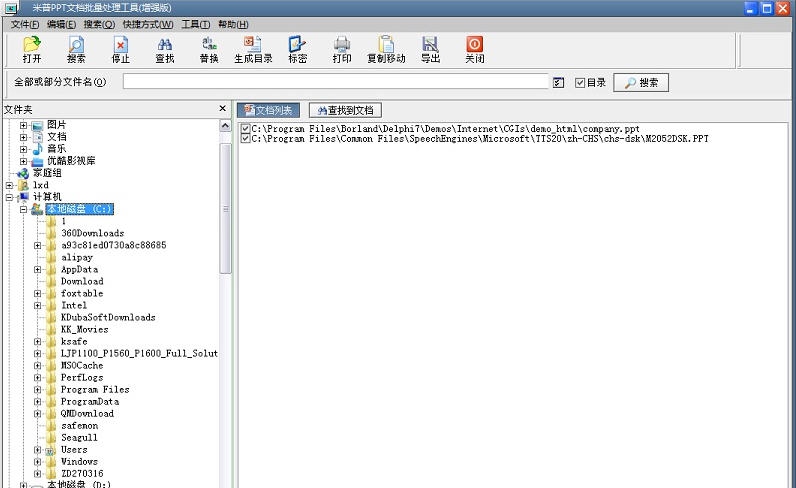Expand the Program Files folder node
796x488 pixels.
38,390
